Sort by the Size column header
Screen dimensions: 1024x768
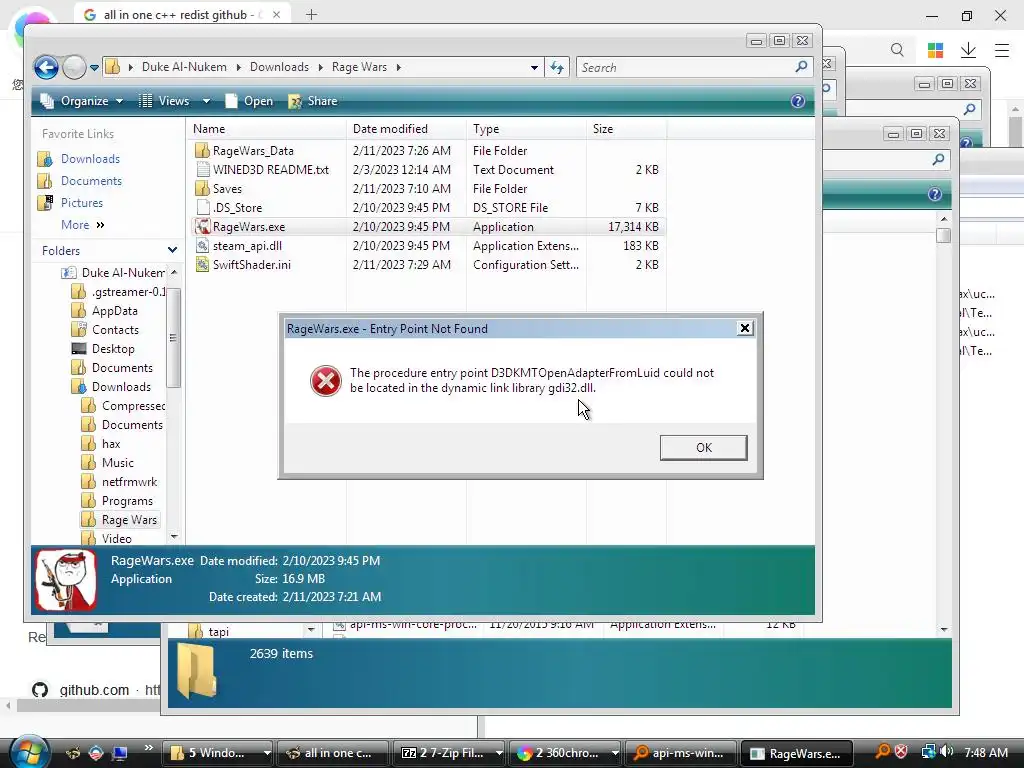626,129
